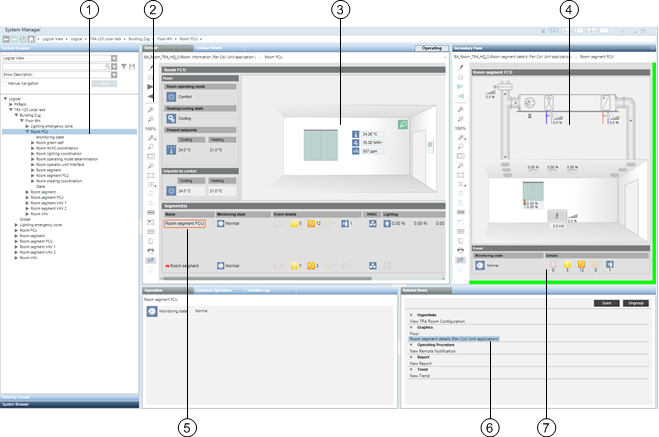Click the HVAC icon for Room segment FCU
The width and height of the screenshot is (659, 437).
pos(372,224)
